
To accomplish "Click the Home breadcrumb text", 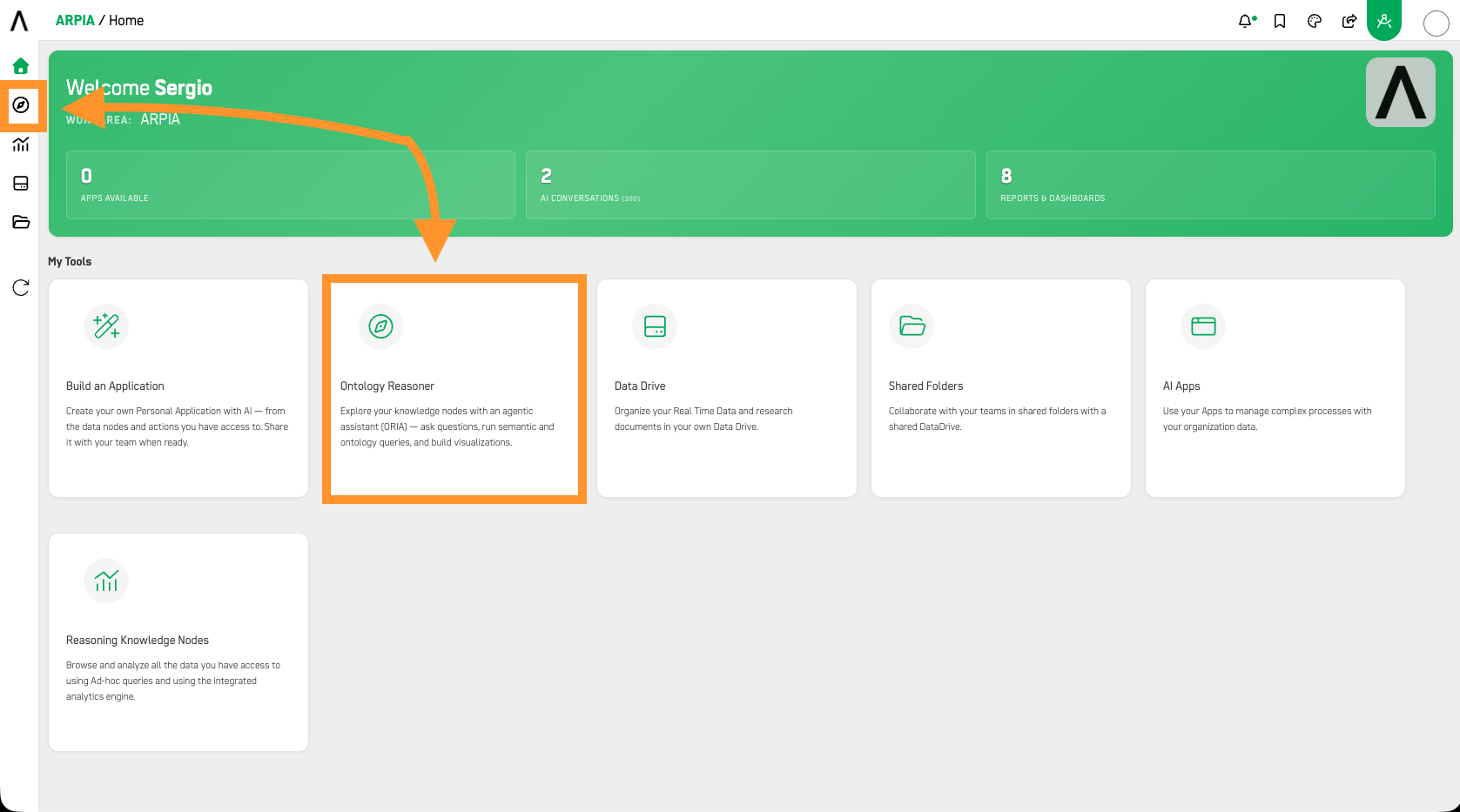I will pyautogui.click(x=126, y=21).
